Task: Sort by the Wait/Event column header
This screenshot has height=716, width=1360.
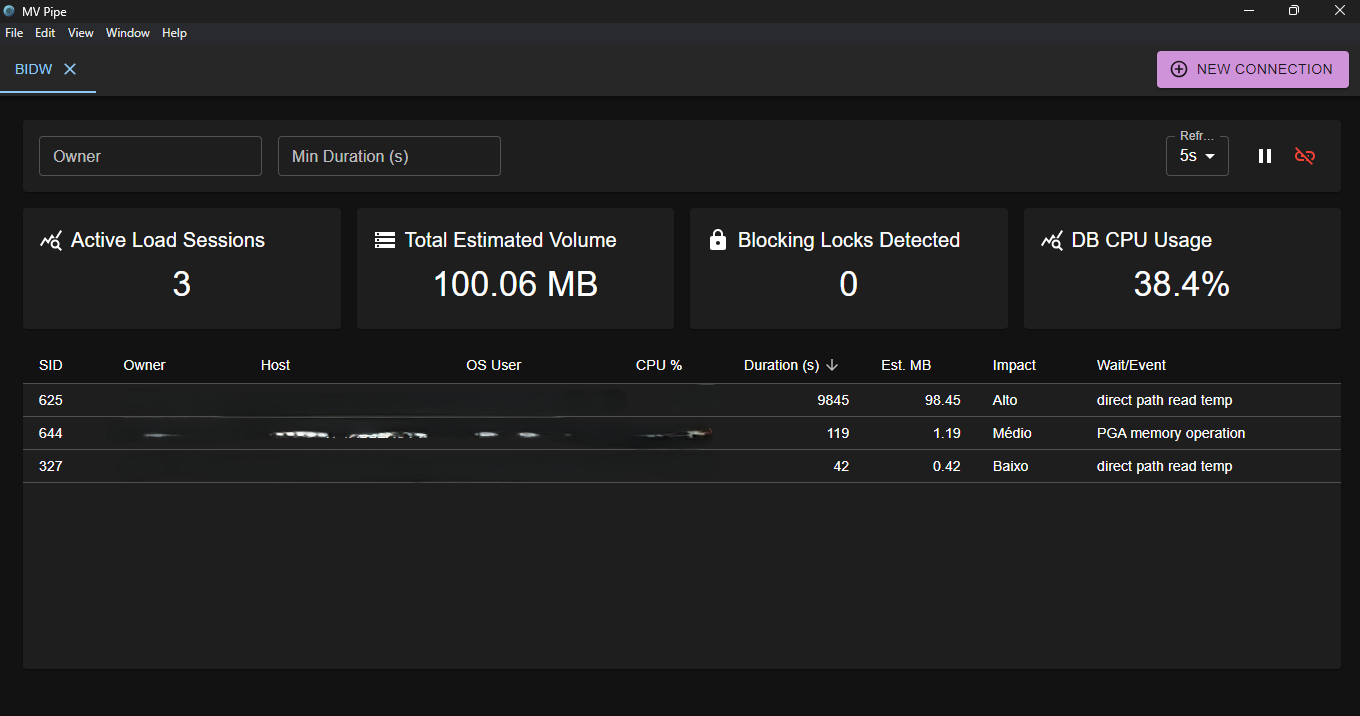Action: click(x=1131, y=365)
